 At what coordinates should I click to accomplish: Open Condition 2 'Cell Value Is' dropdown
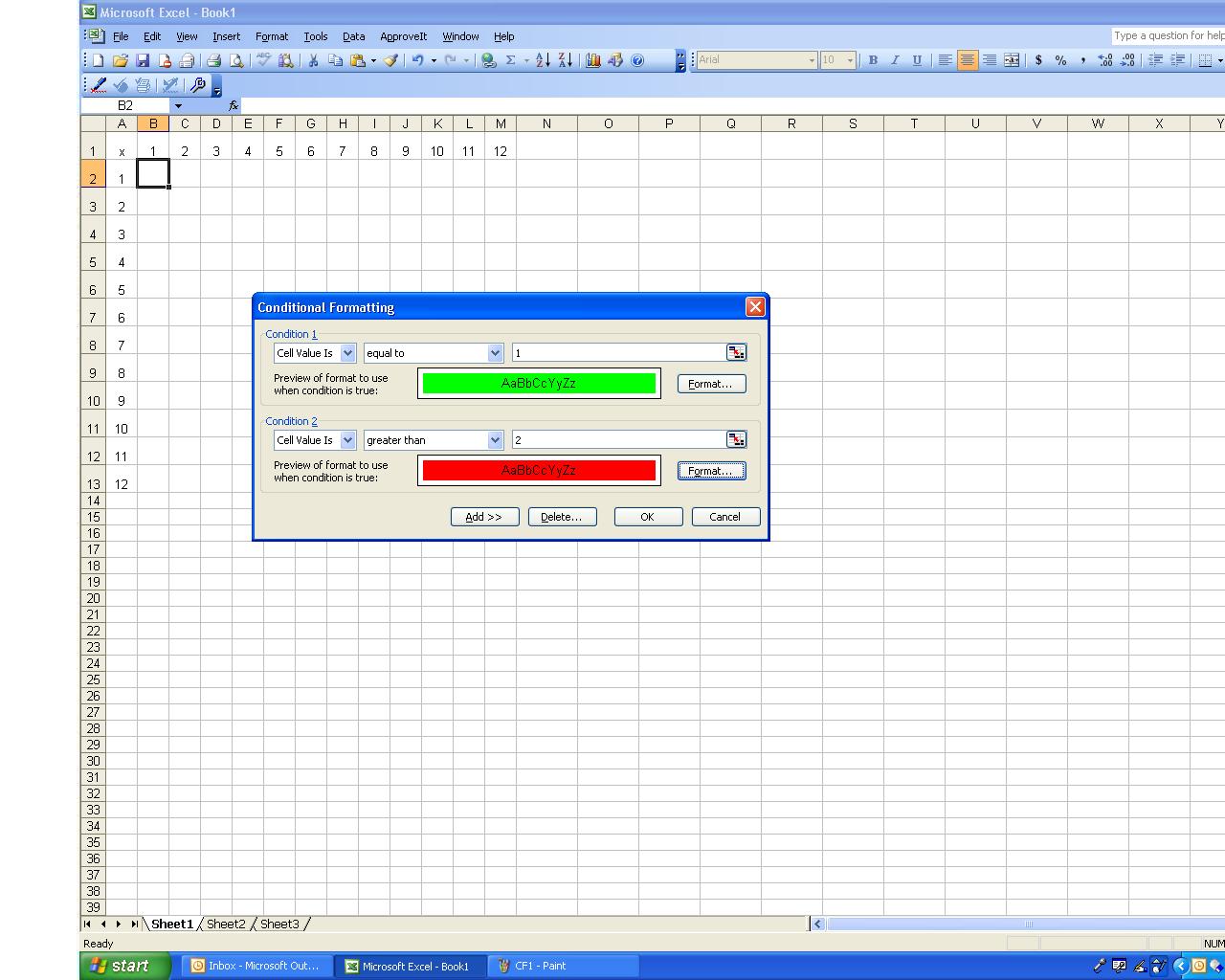348,440
